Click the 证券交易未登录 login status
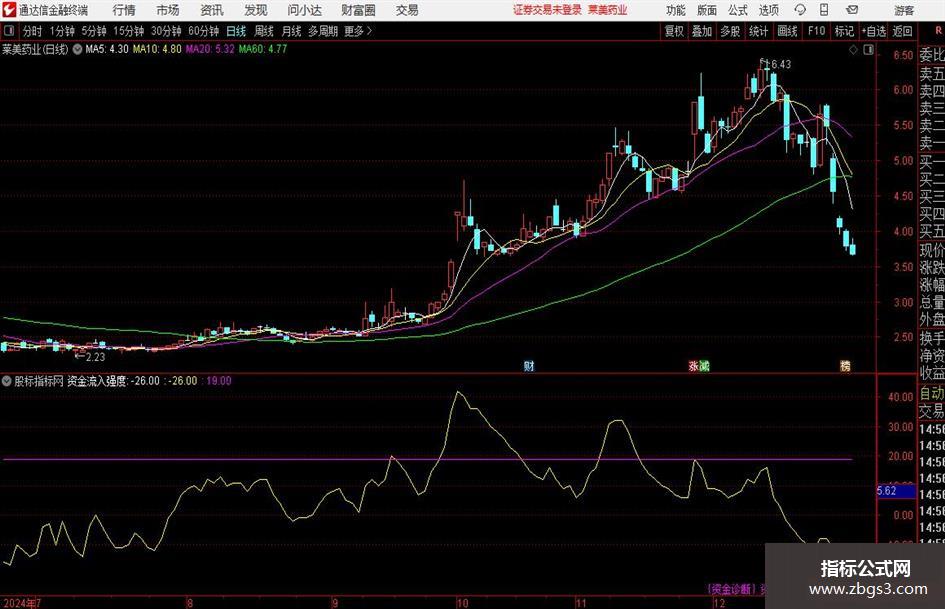Viewport: 945px width, 609px height. tap(547, 10)
